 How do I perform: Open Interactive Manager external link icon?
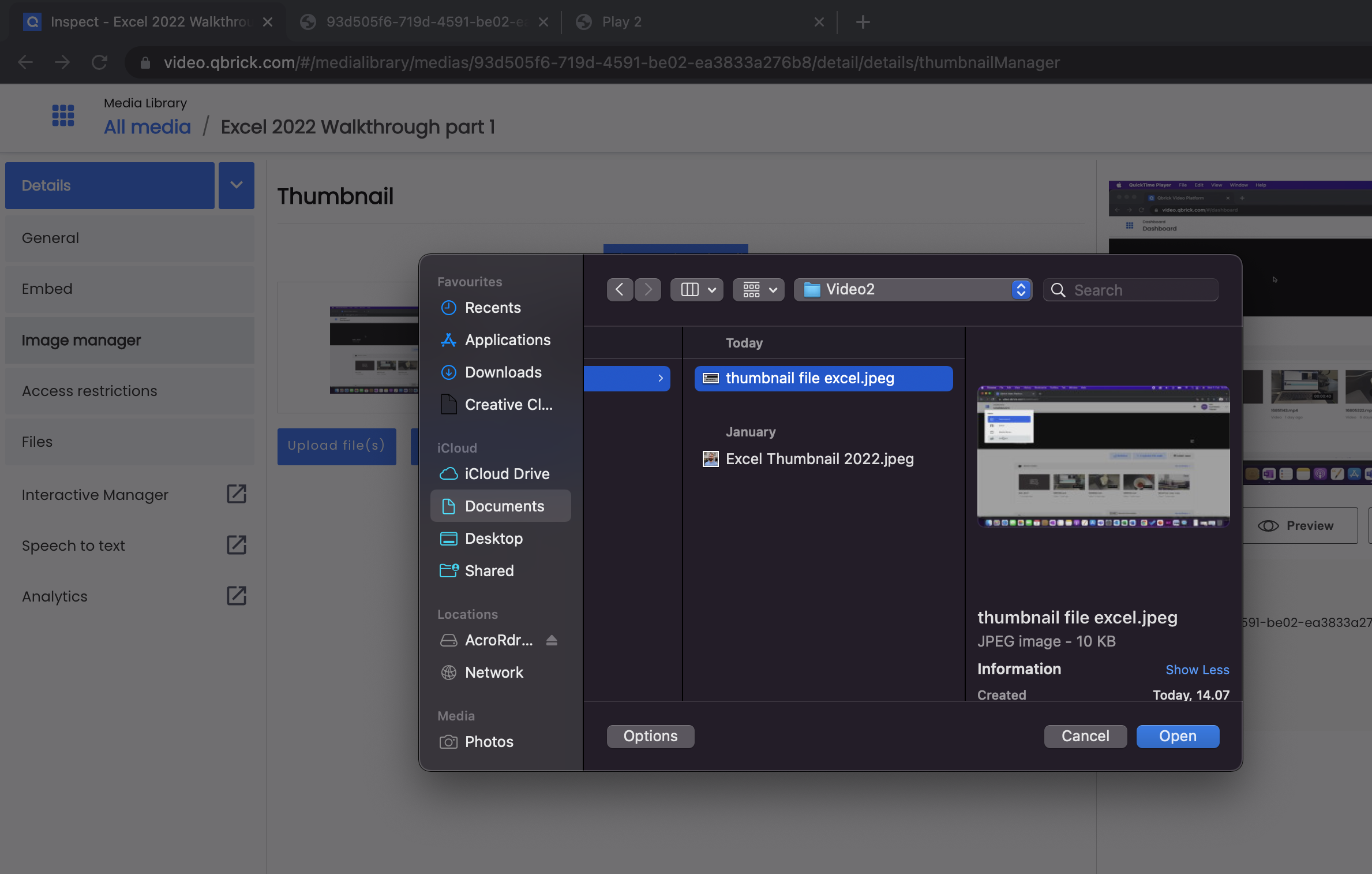click(x=236, y=494)
